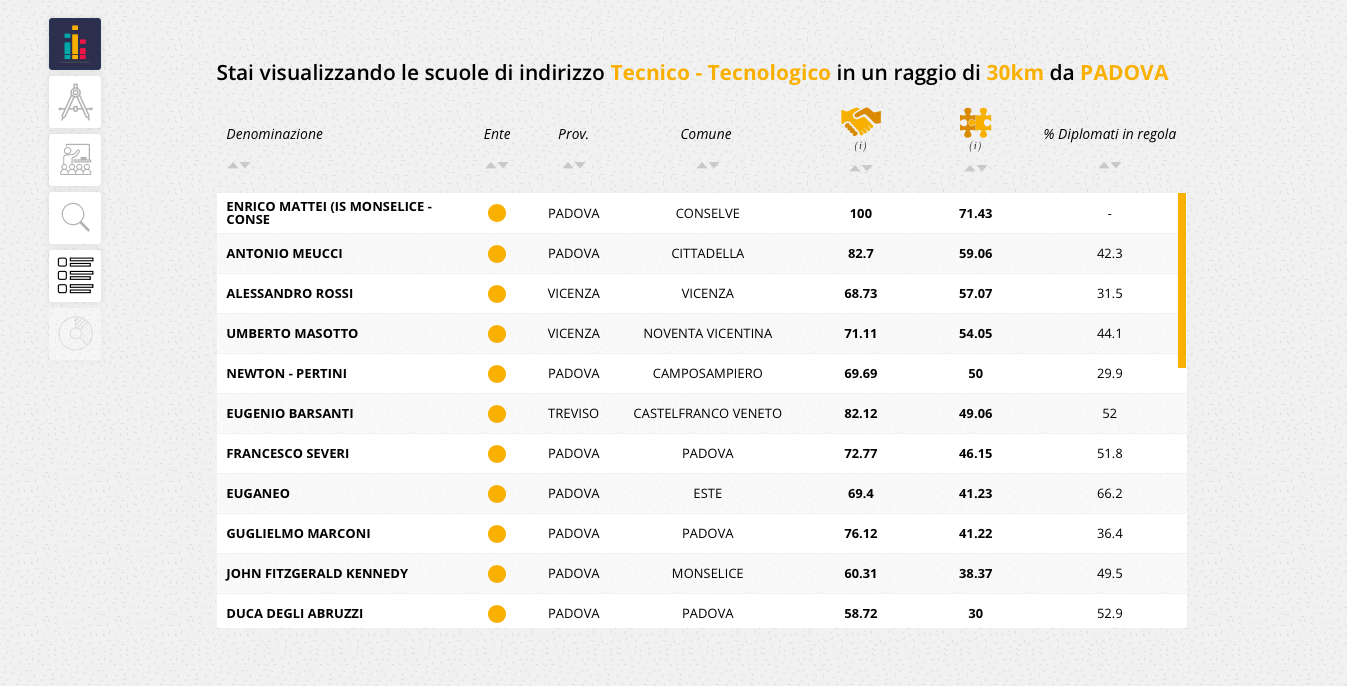Image resolution: width=1347 pixels, height=686 pixels.
Task: Open the greyed pie chart sidebar icon
Action: [75, 334]
